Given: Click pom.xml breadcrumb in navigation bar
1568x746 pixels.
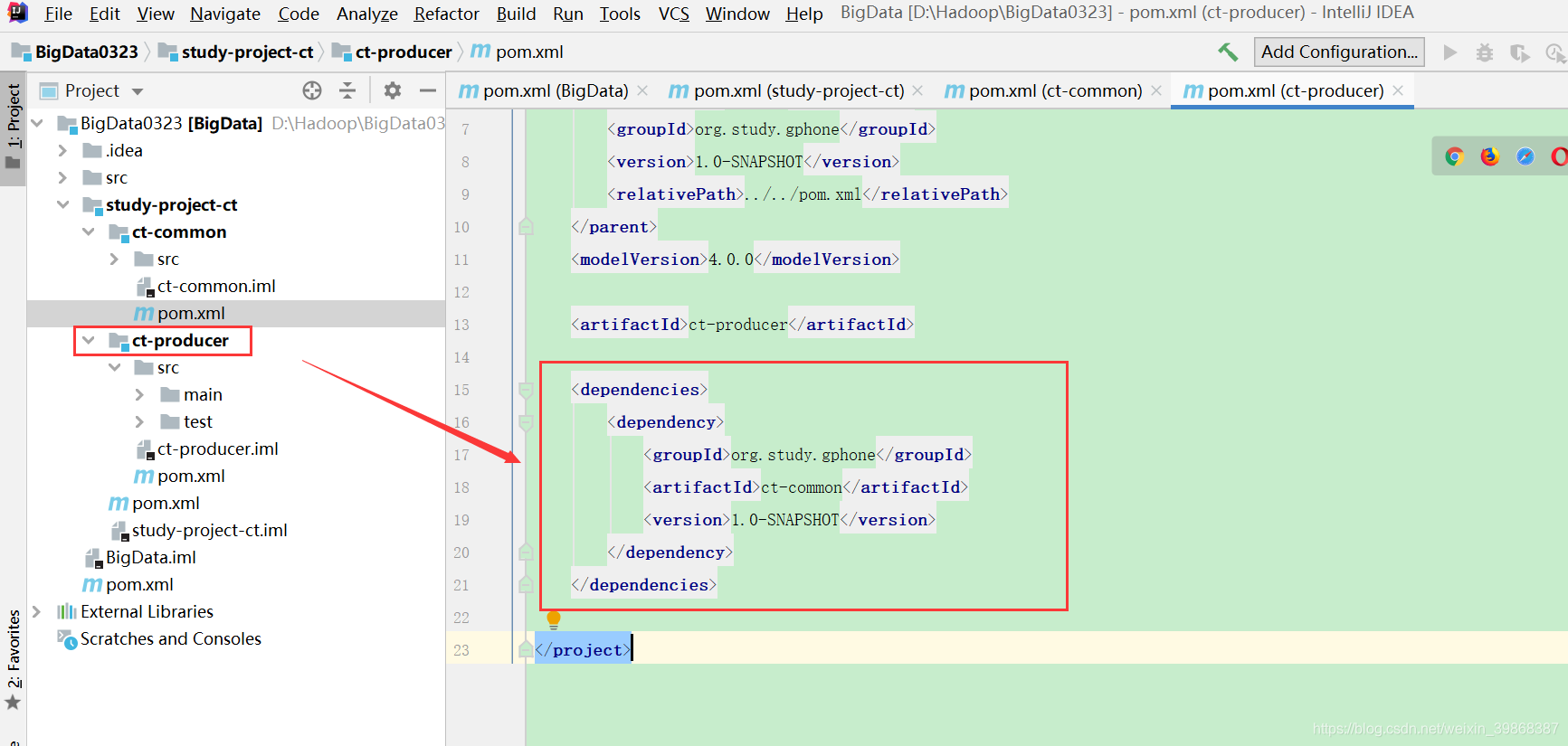Looking at the screenshot, I should tap(518, 52).
